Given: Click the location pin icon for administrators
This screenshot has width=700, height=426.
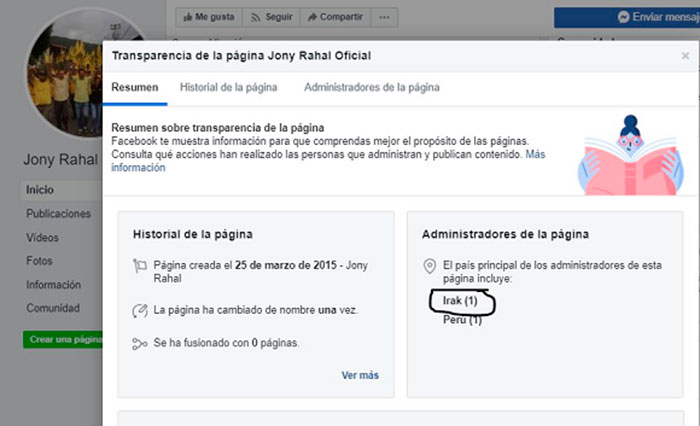Looking at the screenshot, I should coord(429,266).
